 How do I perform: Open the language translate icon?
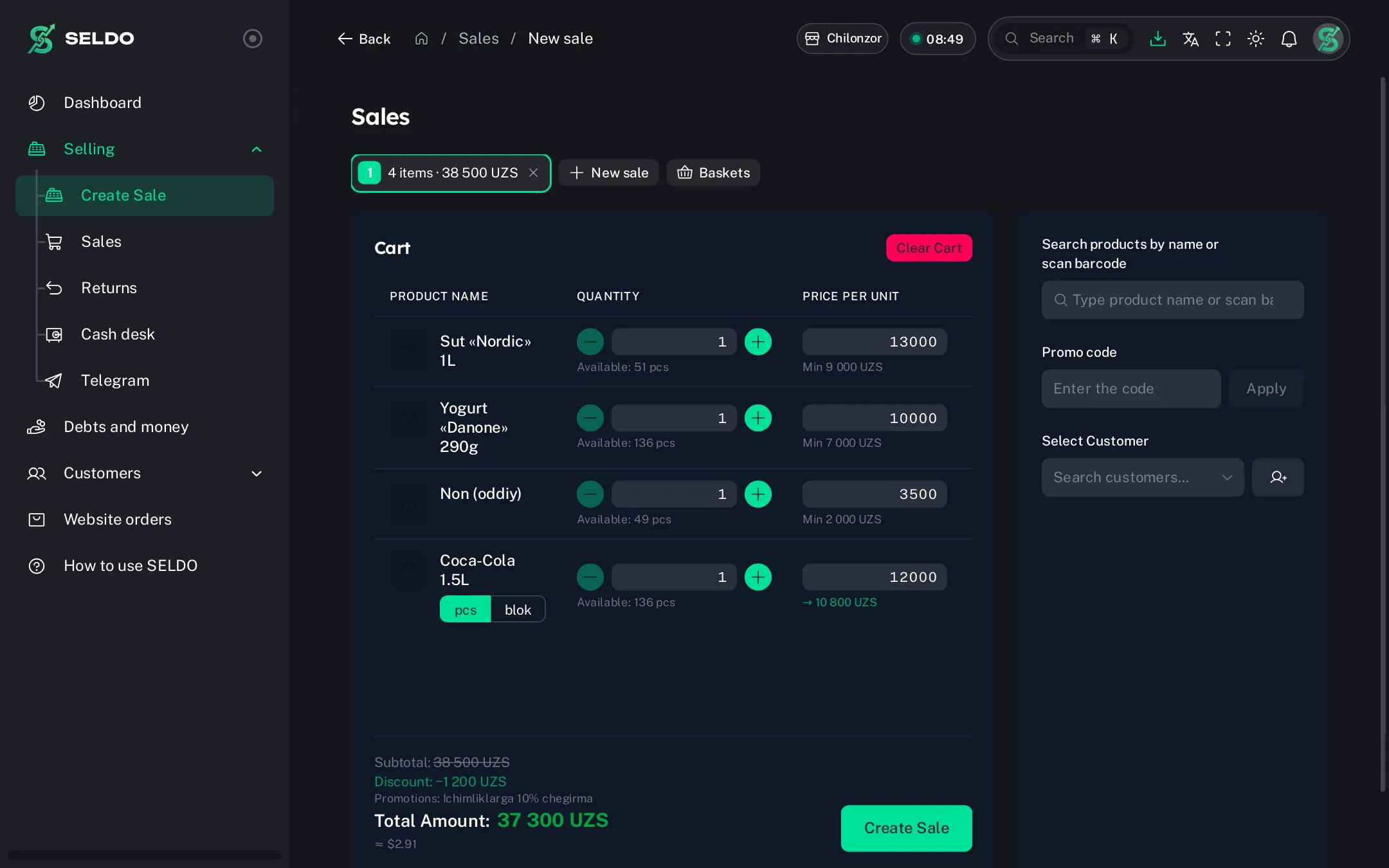coord(1190,39)
